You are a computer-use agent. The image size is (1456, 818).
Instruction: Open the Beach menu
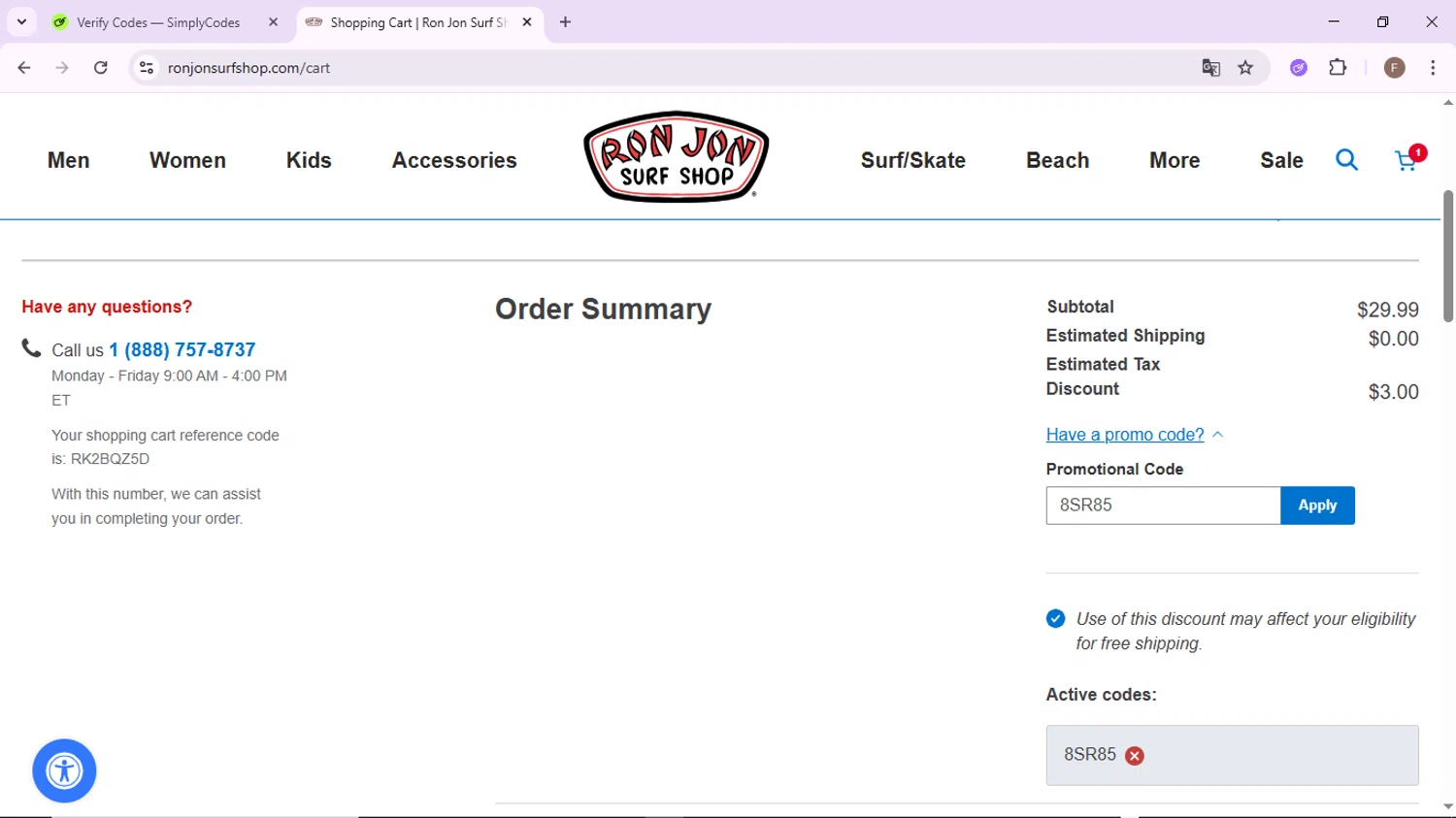coord(1058,160)
